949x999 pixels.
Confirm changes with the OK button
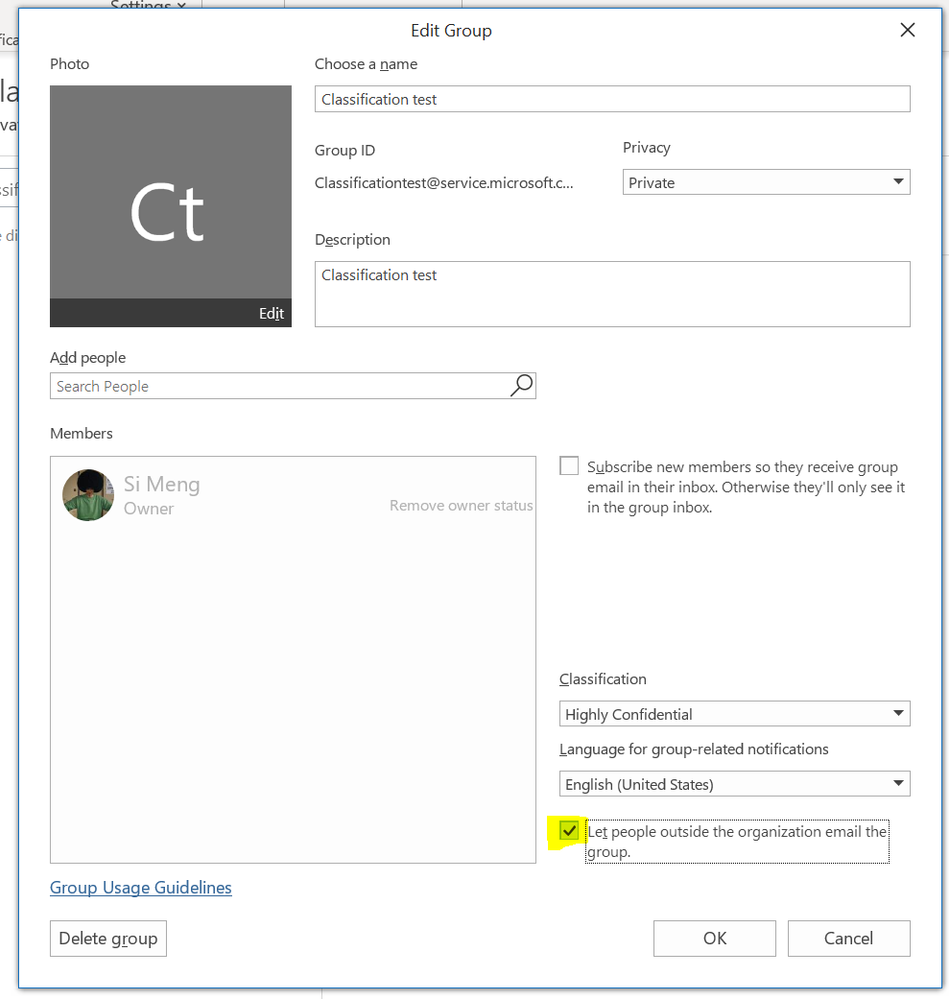coord(715,938)
